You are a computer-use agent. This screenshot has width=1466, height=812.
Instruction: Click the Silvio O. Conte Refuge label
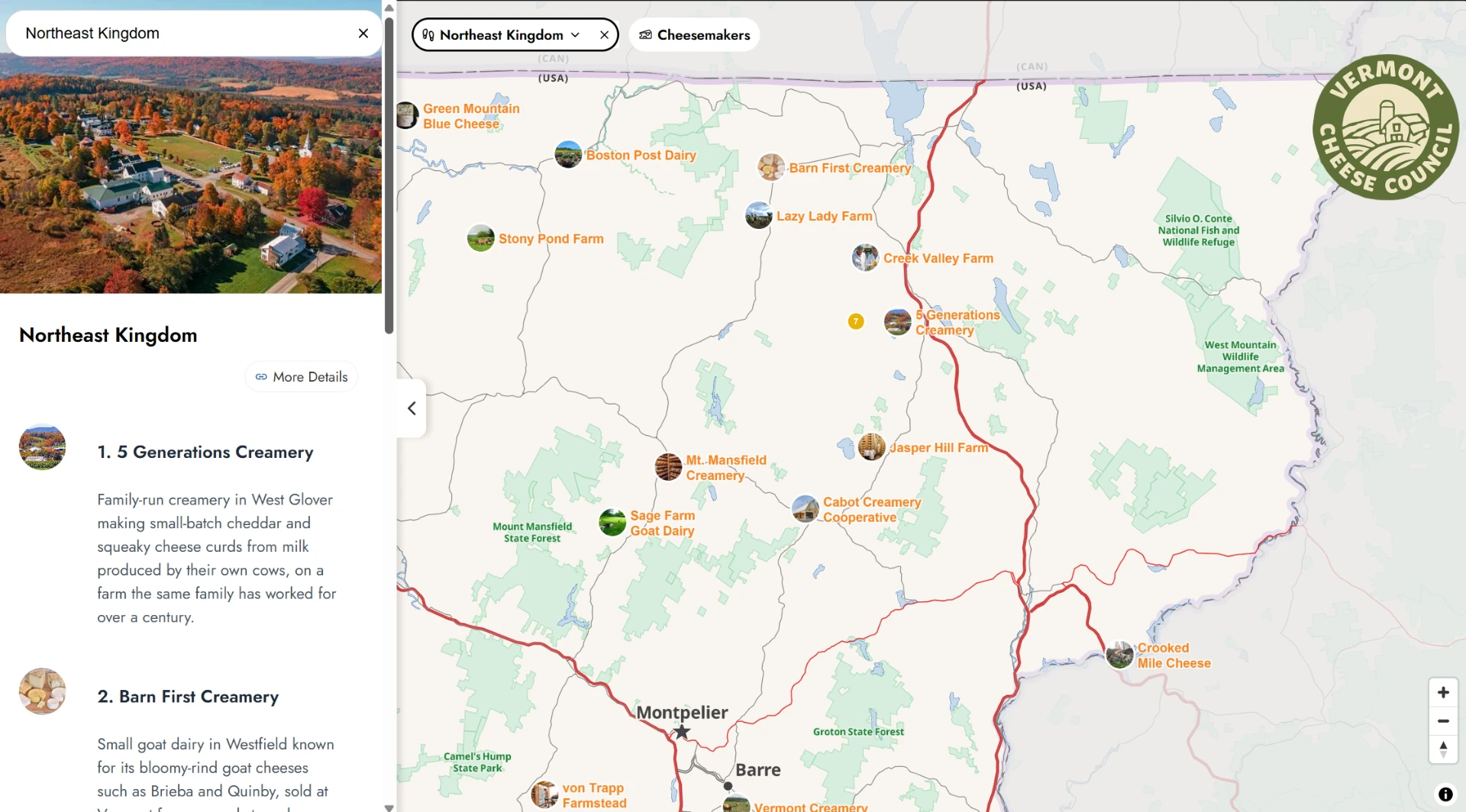point(1199,230)
